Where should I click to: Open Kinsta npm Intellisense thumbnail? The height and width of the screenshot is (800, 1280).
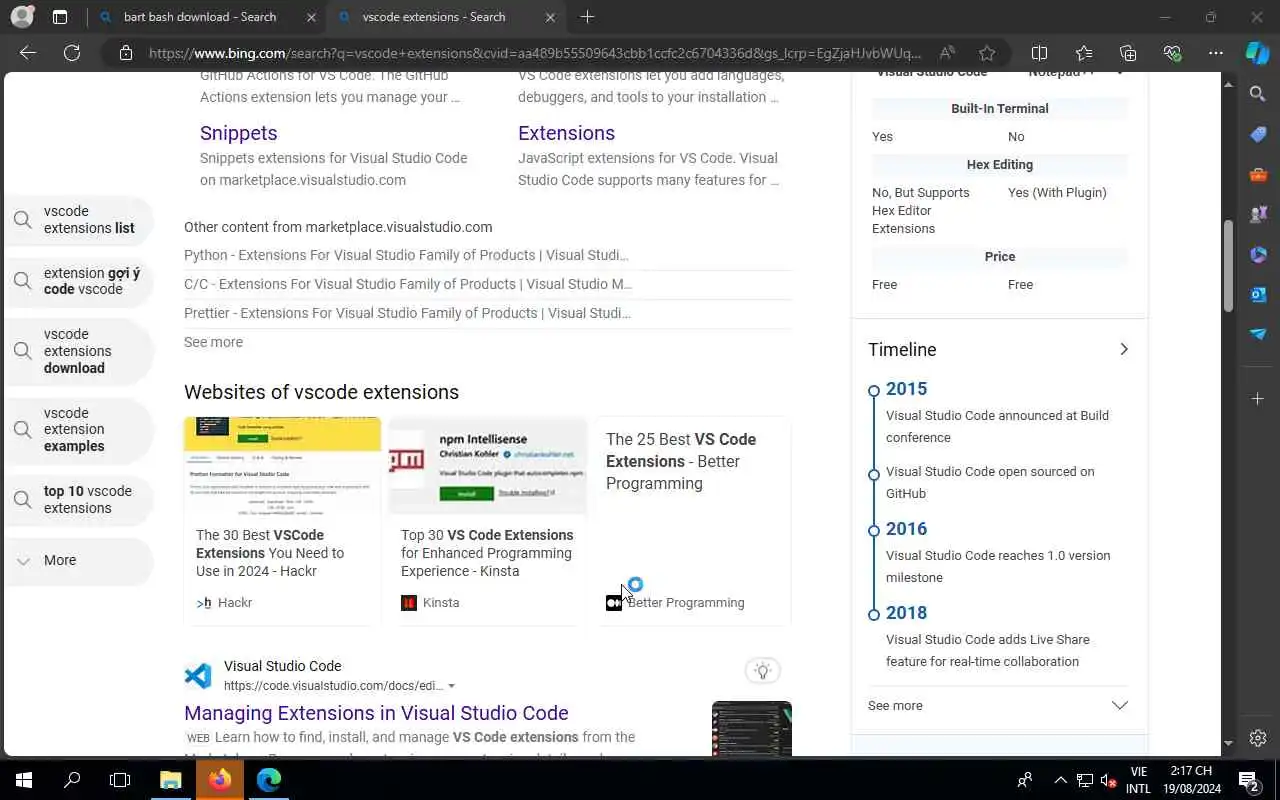487,466
